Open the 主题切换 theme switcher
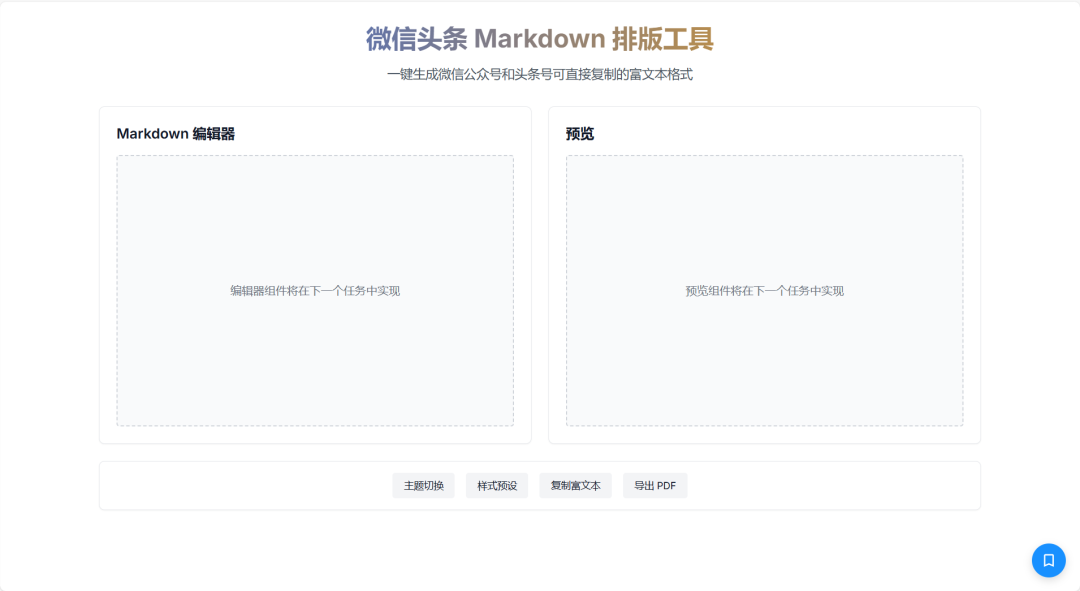1080x591 pixels. pos(423,486)
